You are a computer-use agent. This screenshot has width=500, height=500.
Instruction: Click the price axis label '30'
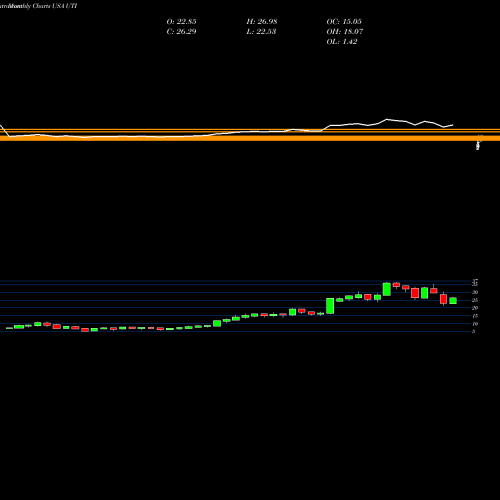[x=475, y=292]
